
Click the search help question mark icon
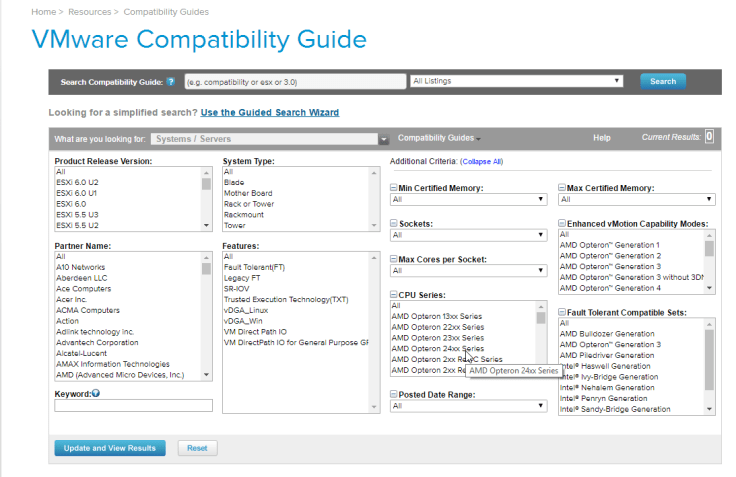click(x=171, y=82)
